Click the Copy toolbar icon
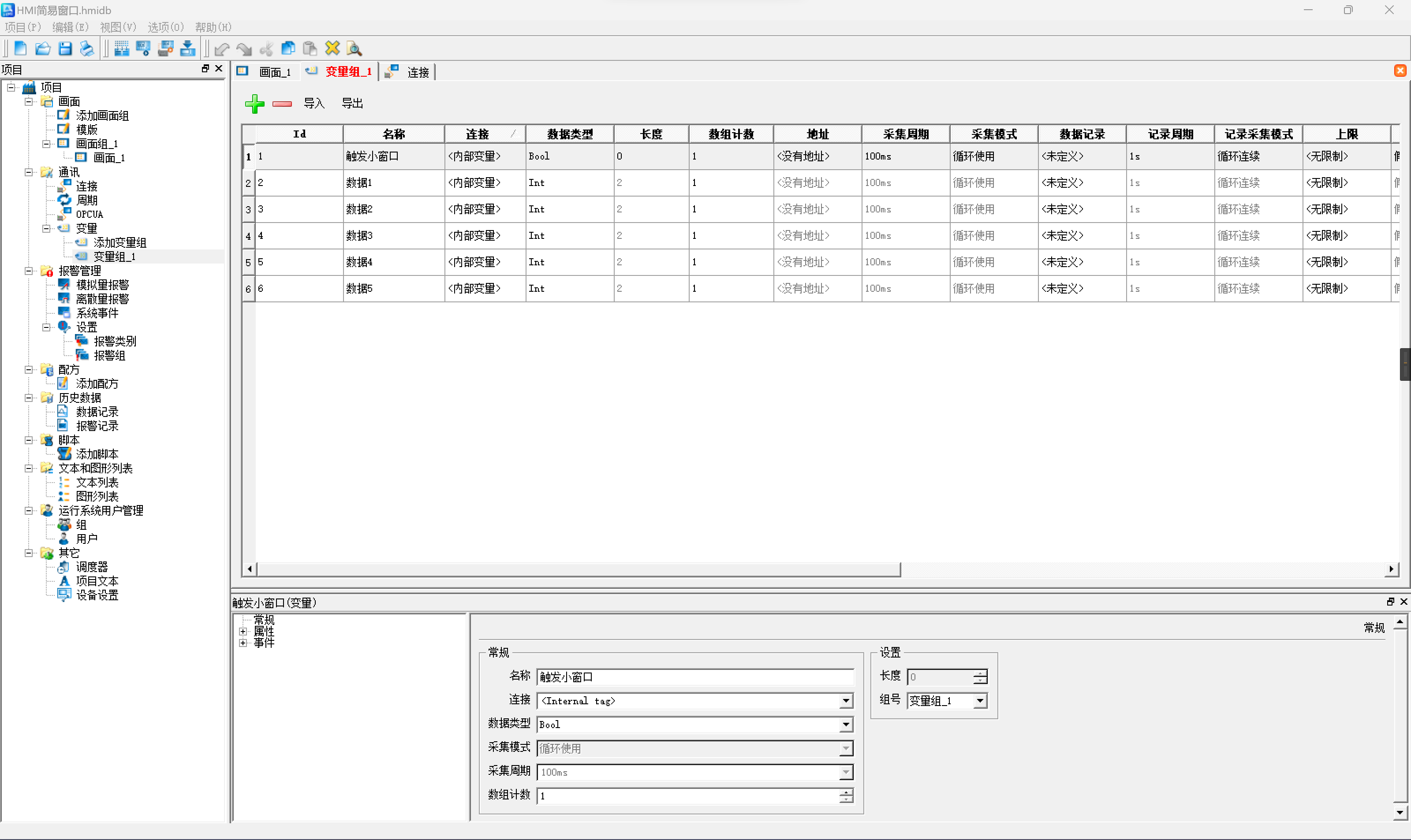The height and width of the screenshot is (840, 1411). coord(288,48)
